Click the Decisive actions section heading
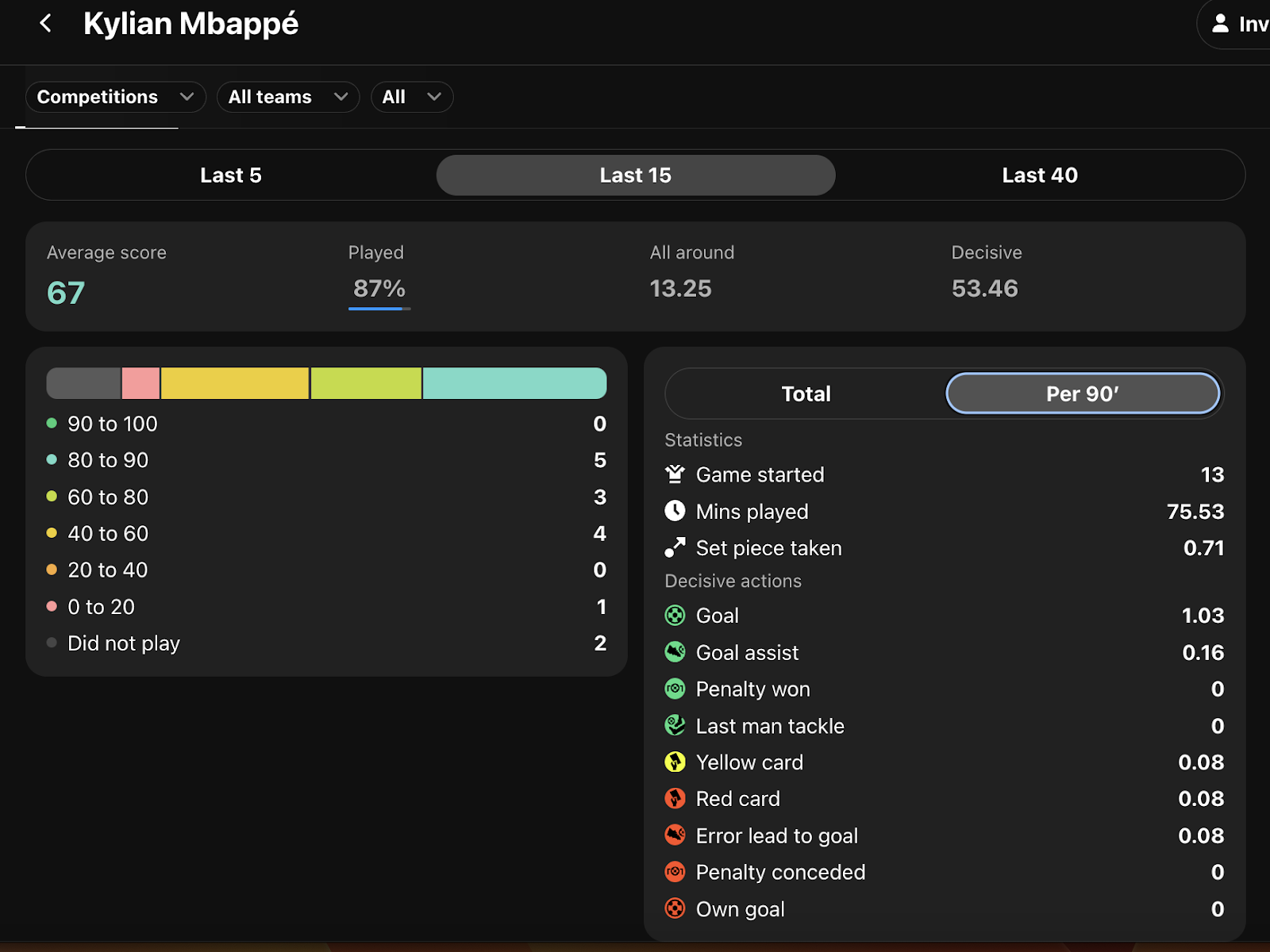The height and width of the screenshot is (952, 1270). point(733,581)
